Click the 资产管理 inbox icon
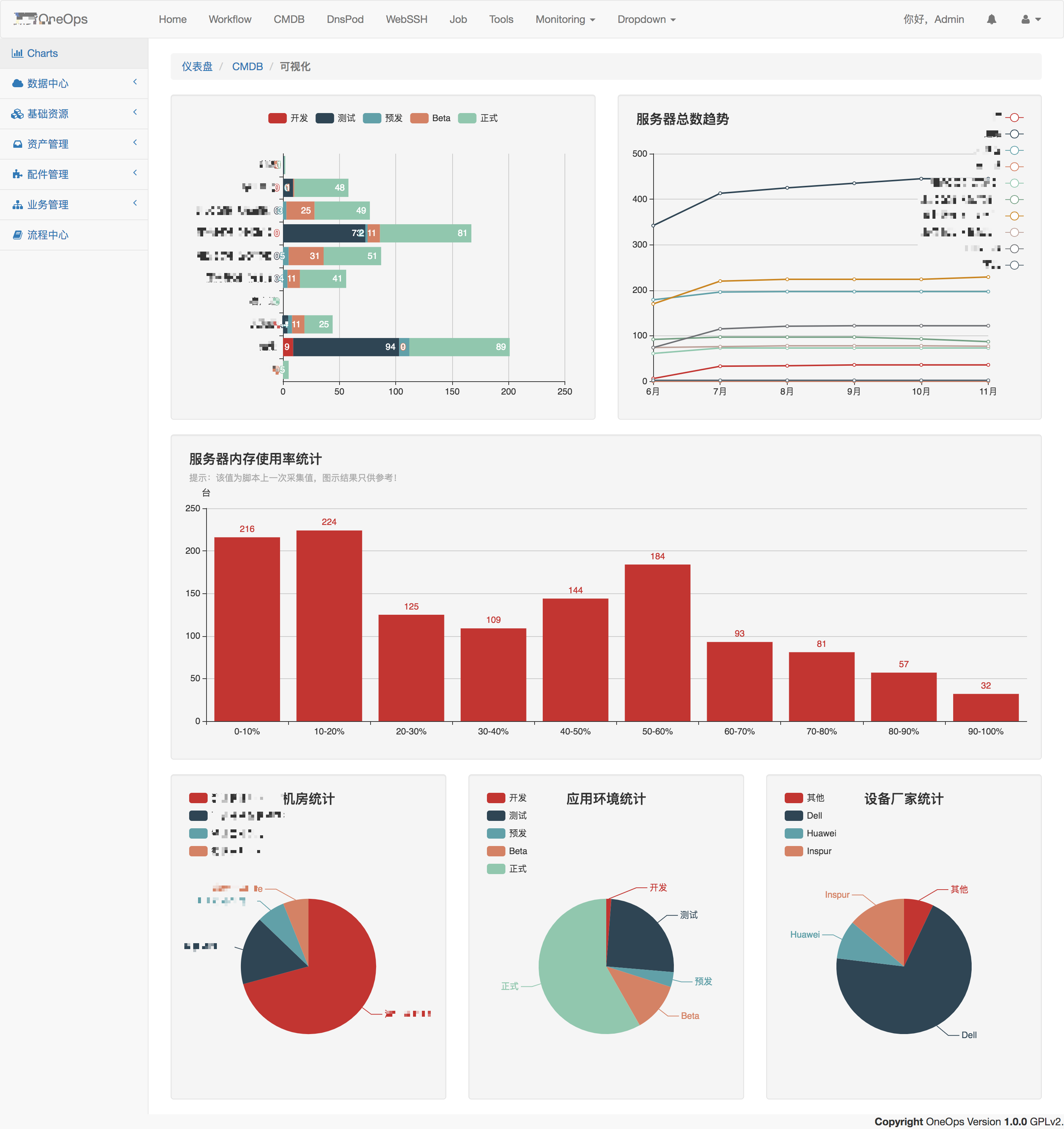1064x1129 pixels. [18, 144]
